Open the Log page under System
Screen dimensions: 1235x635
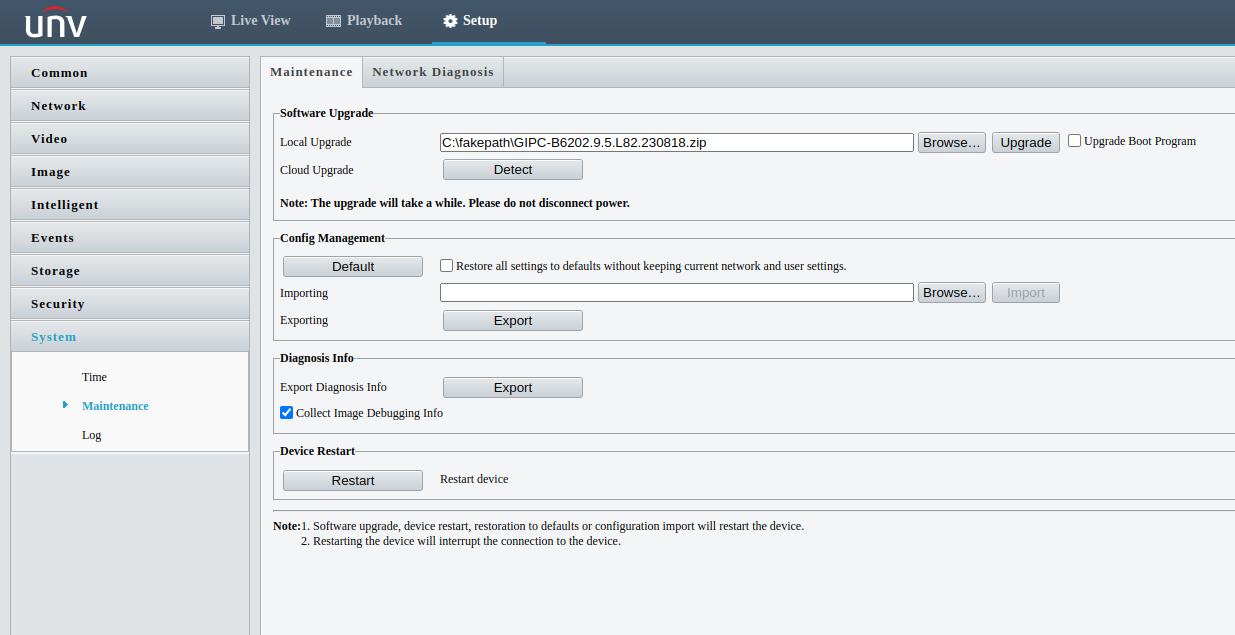(x=92, y=435)
